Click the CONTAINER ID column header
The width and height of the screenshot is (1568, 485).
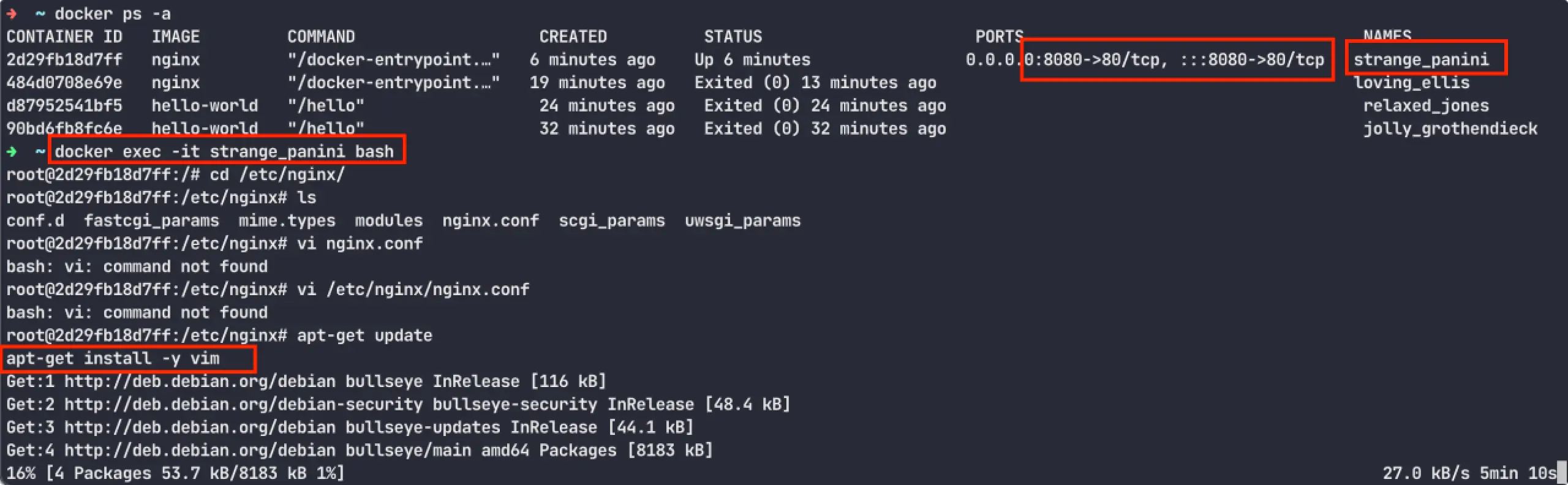coord(64,37)
